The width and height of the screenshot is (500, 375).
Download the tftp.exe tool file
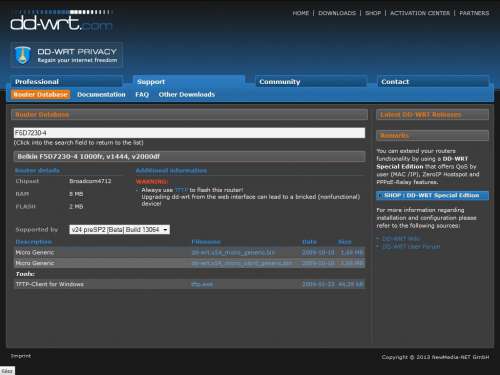tap(202, 284)
